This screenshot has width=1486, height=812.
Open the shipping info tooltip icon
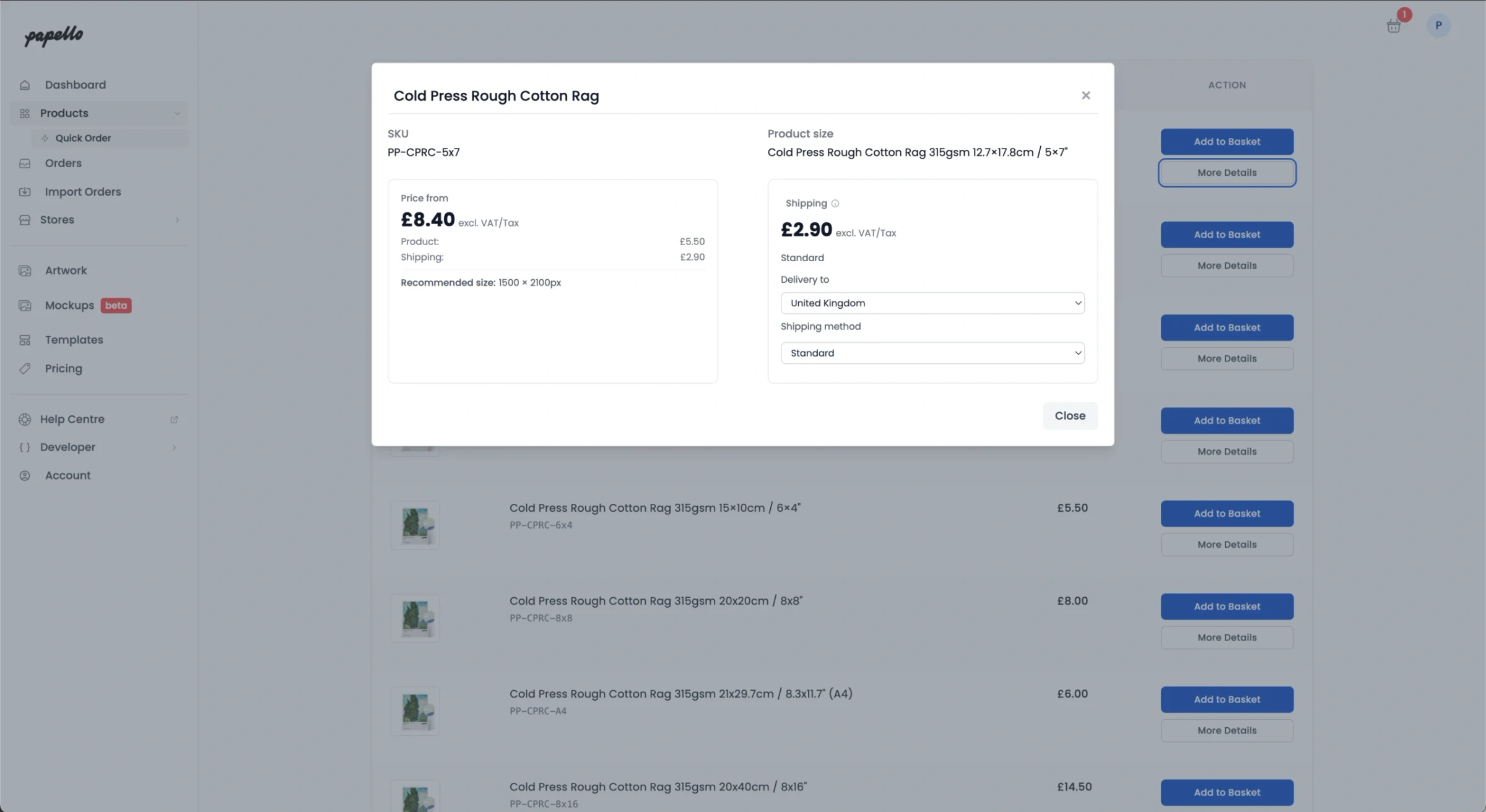(x=835, y=203)
